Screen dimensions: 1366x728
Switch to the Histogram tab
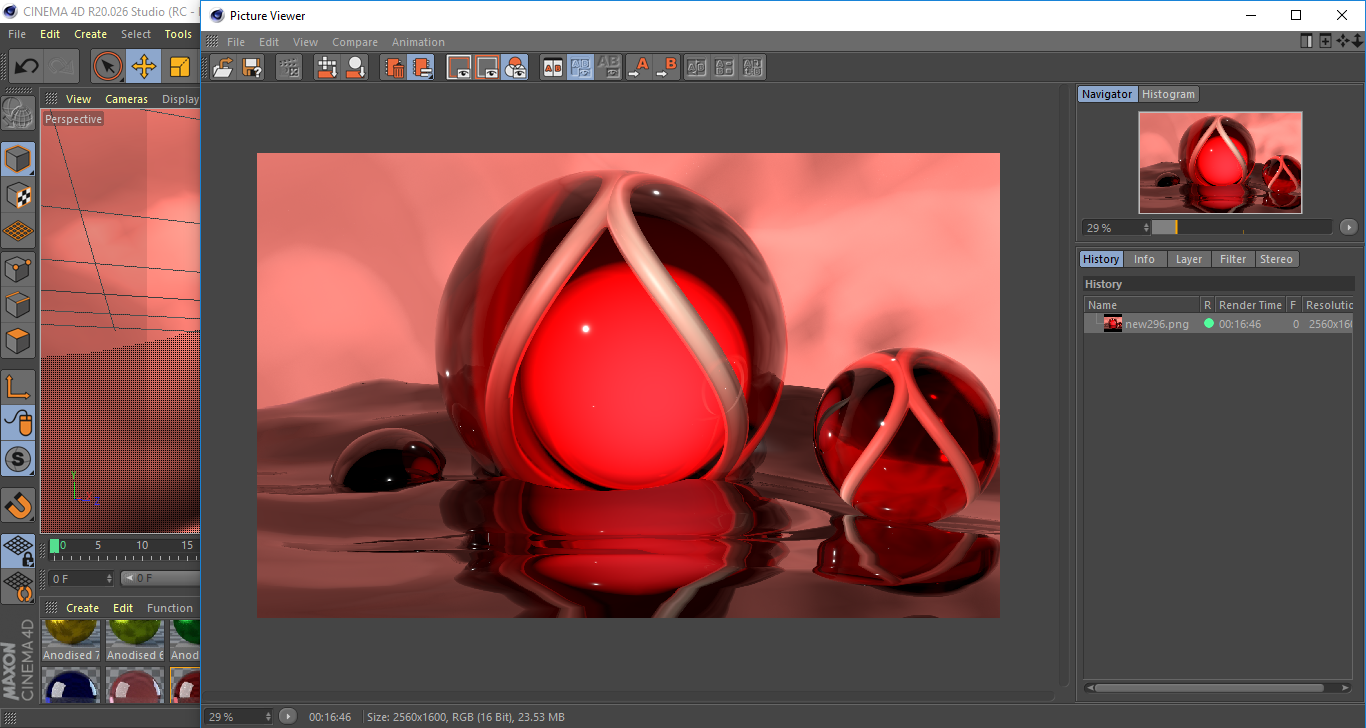1168,94
